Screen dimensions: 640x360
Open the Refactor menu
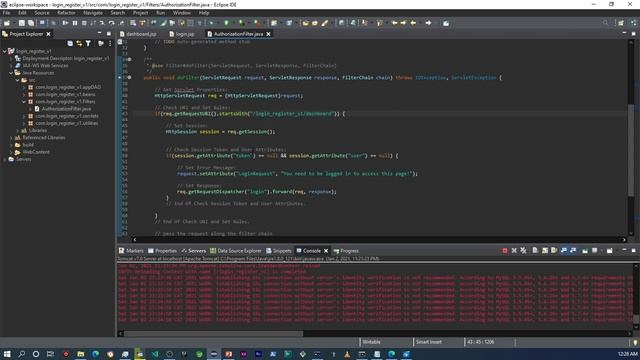click(66, 13)
